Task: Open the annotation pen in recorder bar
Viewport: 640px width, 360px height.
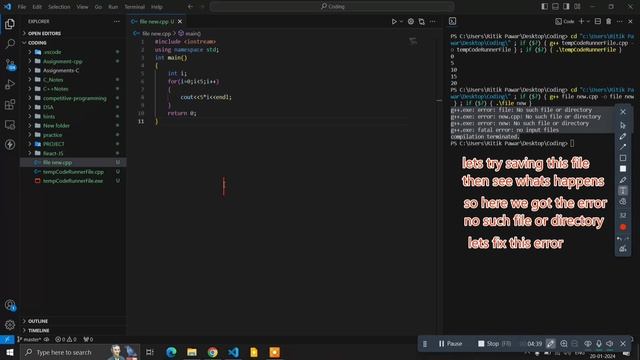Action: pos(550,344)
